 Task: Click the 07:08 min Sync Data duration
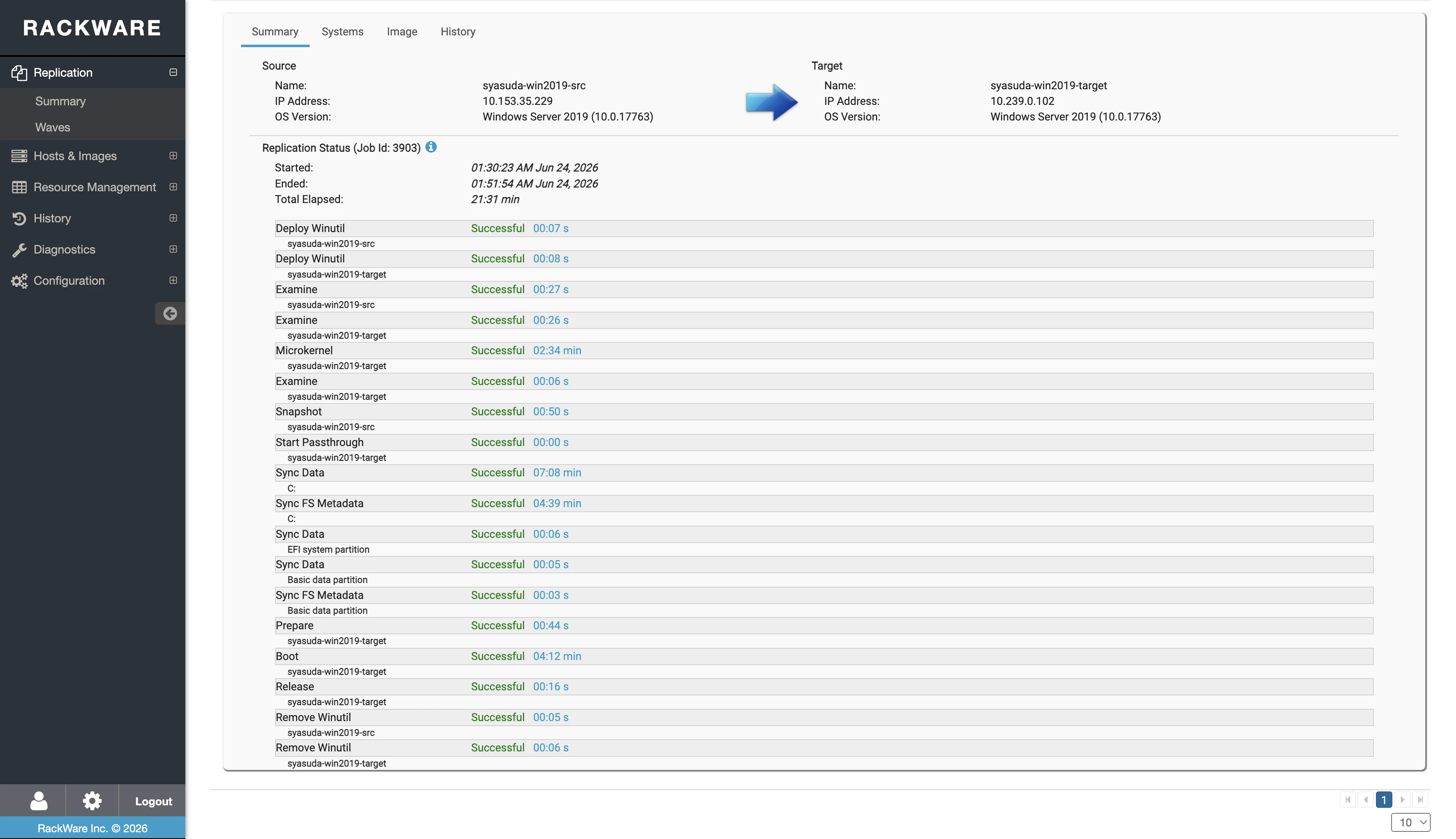coord(557,473)
